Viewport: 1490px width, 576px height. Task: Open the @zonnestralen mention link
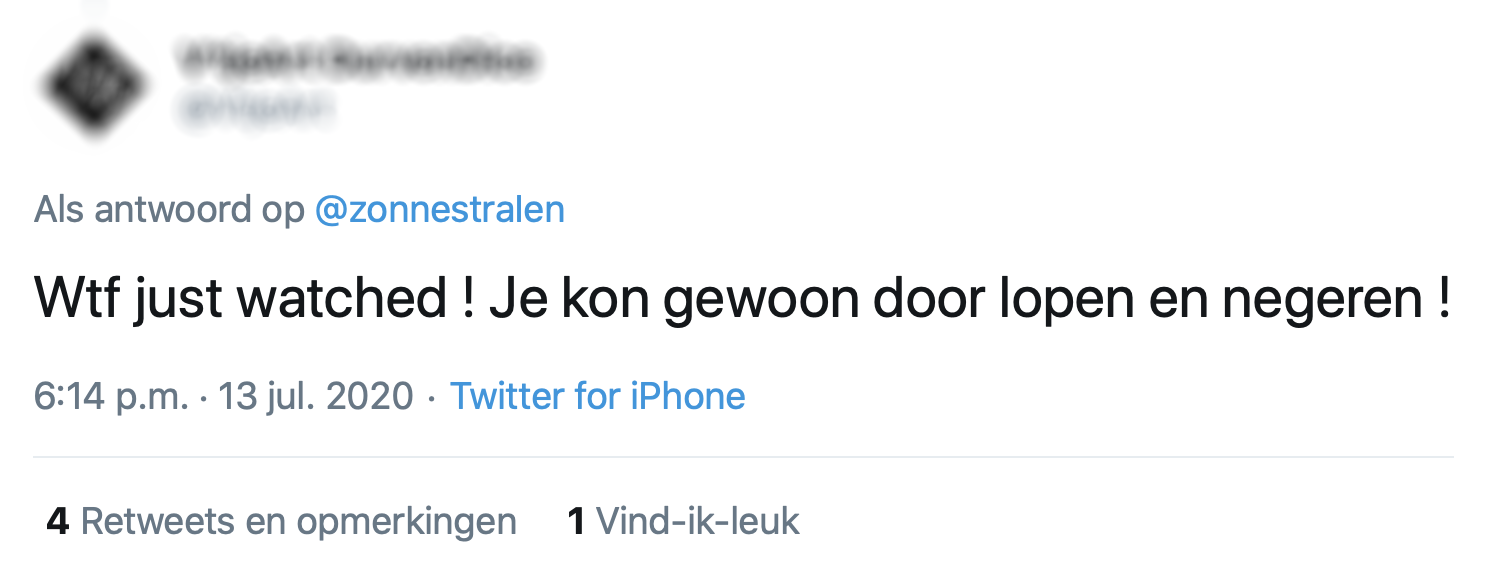pos(439,210)
